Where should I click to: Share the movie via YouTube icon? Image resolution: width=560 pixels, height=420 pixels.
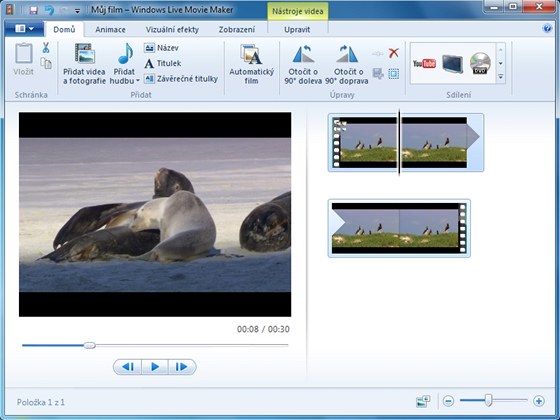[x=424, y=64]
